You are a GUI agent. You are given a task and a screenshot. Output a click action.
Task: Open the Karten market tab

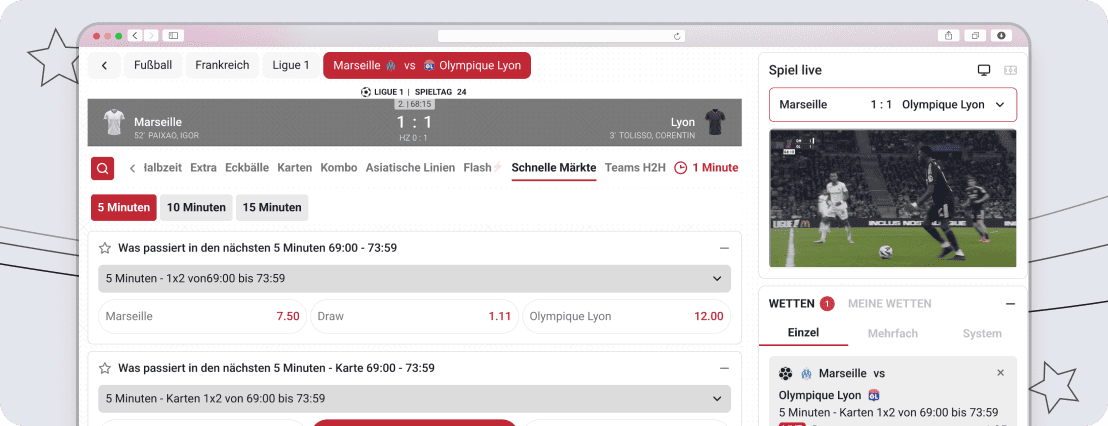pyautogui.click(x=295, y=168)
